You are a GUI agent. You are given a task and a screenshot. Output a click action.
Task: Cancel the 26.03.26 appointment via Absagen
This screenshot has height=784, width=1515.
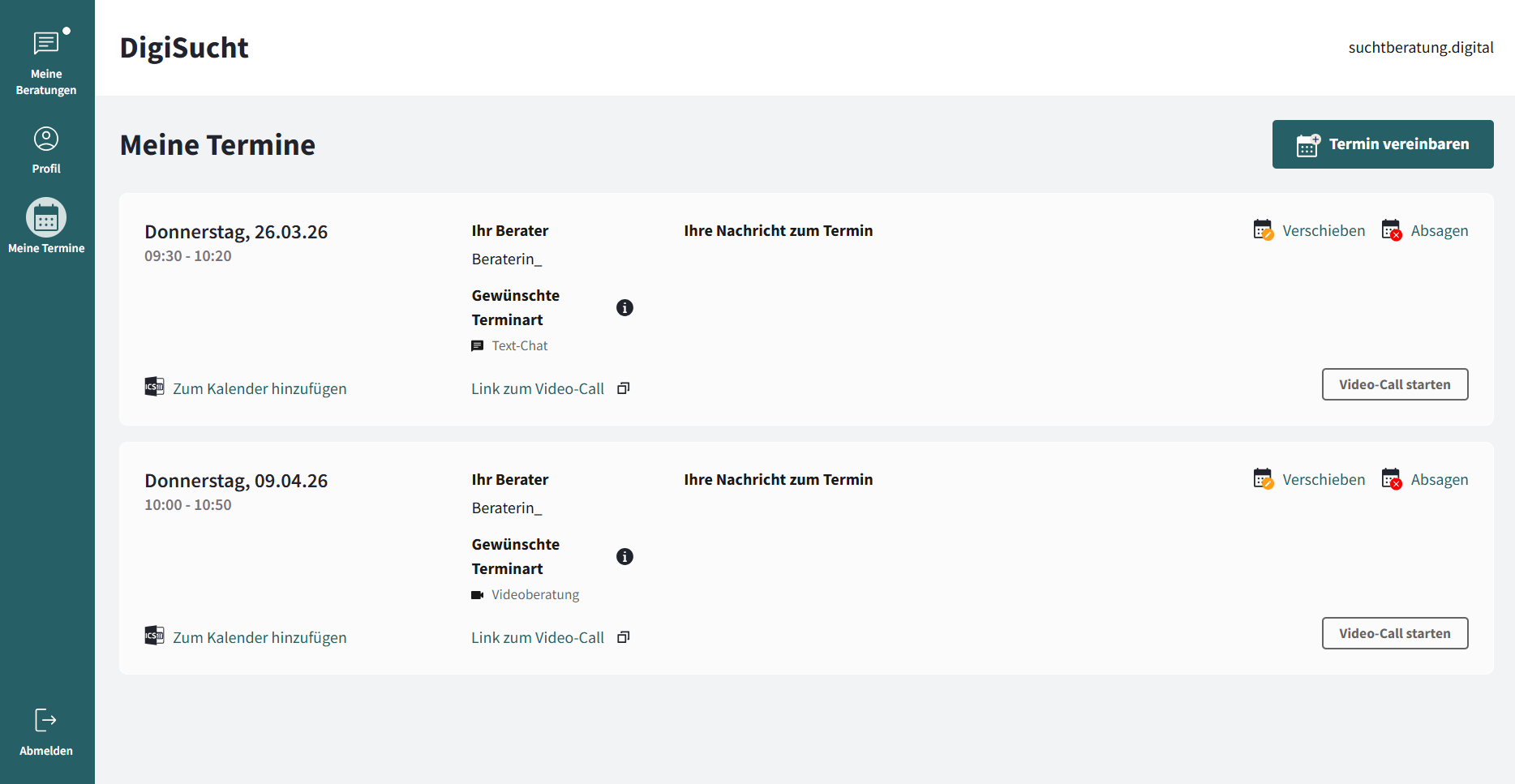[x=1425, y=231]
